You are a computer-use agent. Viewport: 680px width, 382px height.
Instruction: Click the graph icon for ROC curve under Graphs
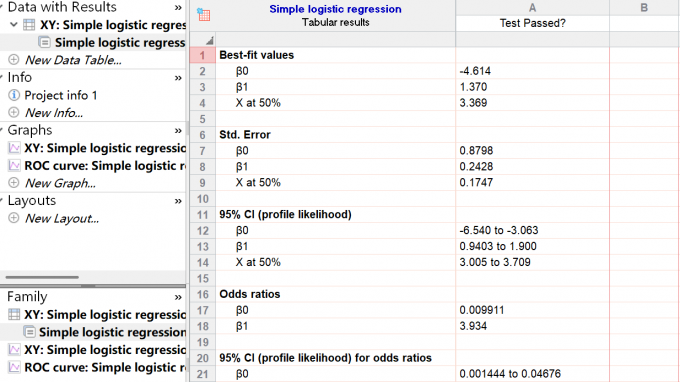(14, 165)
